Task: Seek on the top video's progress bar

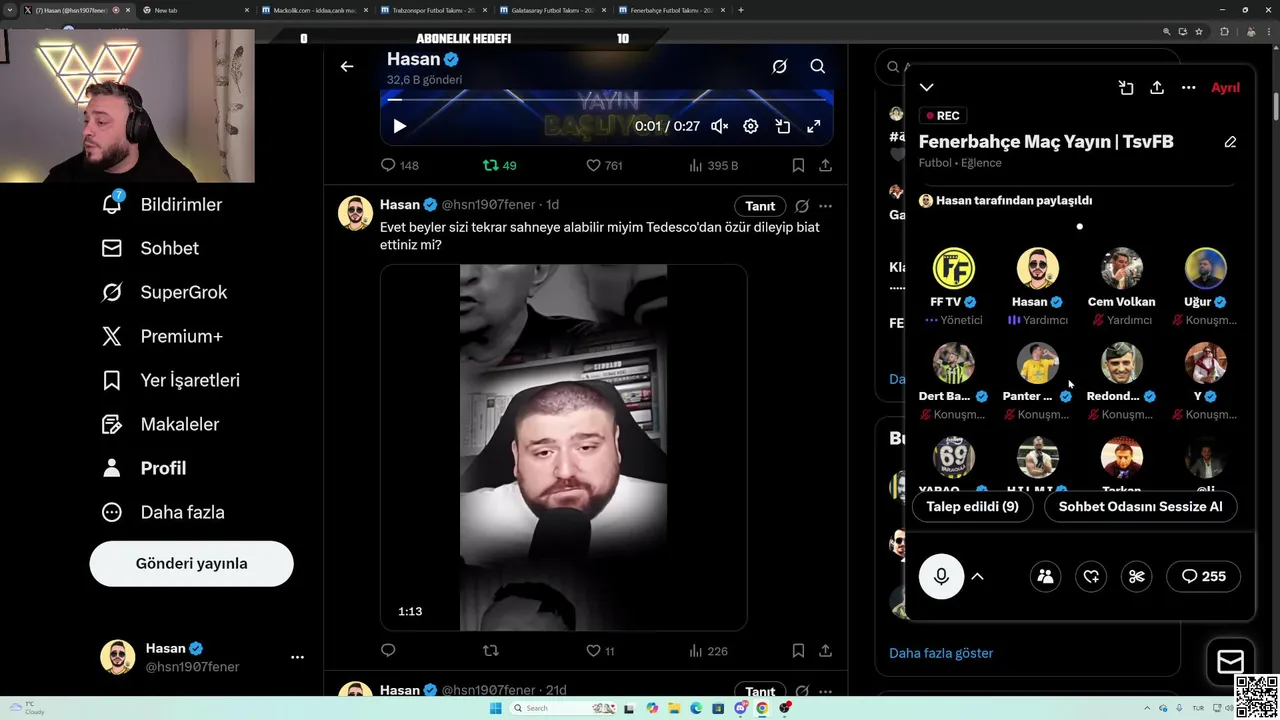Action: 607,99
